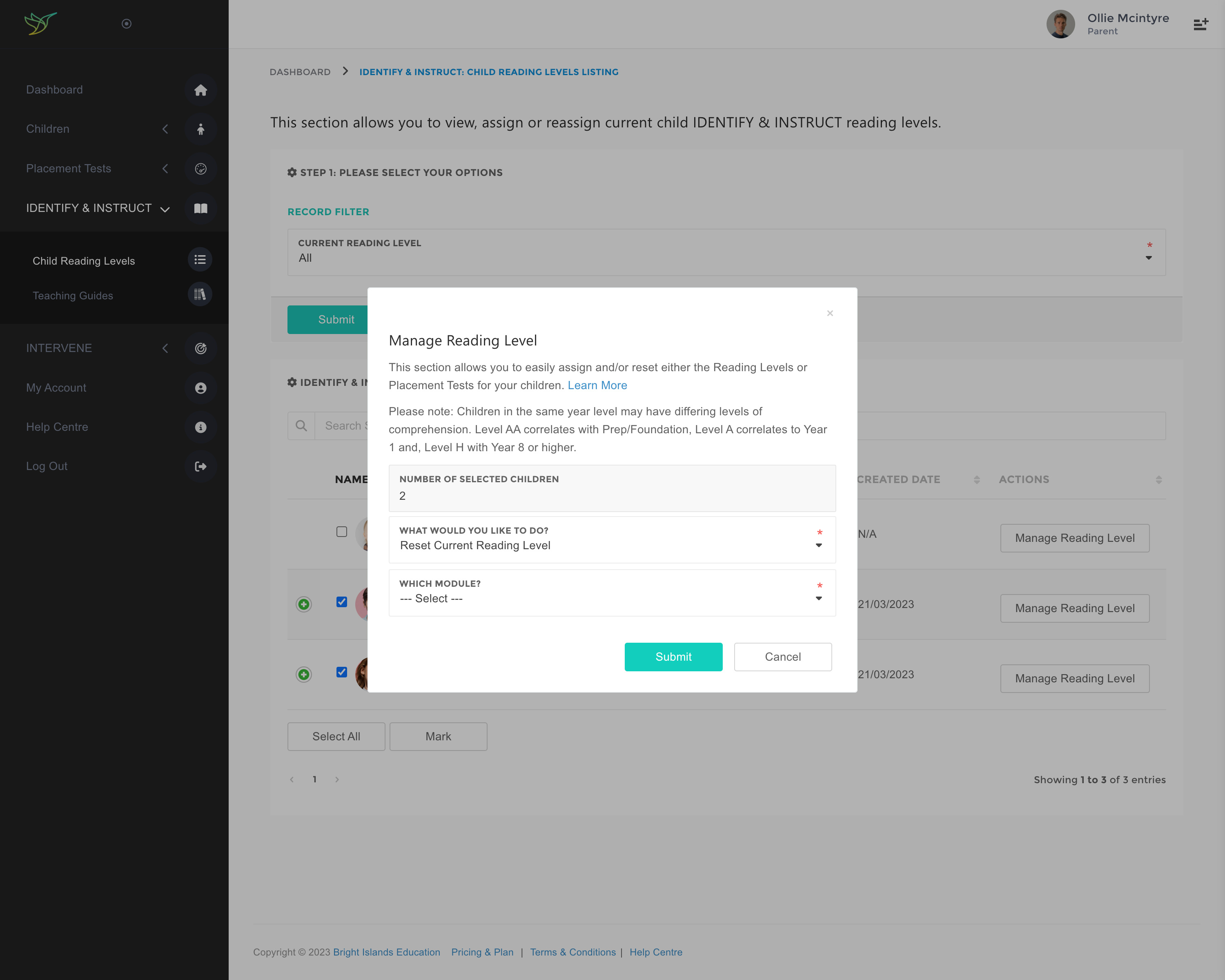Click the Teaching Guides books icon
Viewport: 1225px width, 980px height.
[x=200, y=294]
